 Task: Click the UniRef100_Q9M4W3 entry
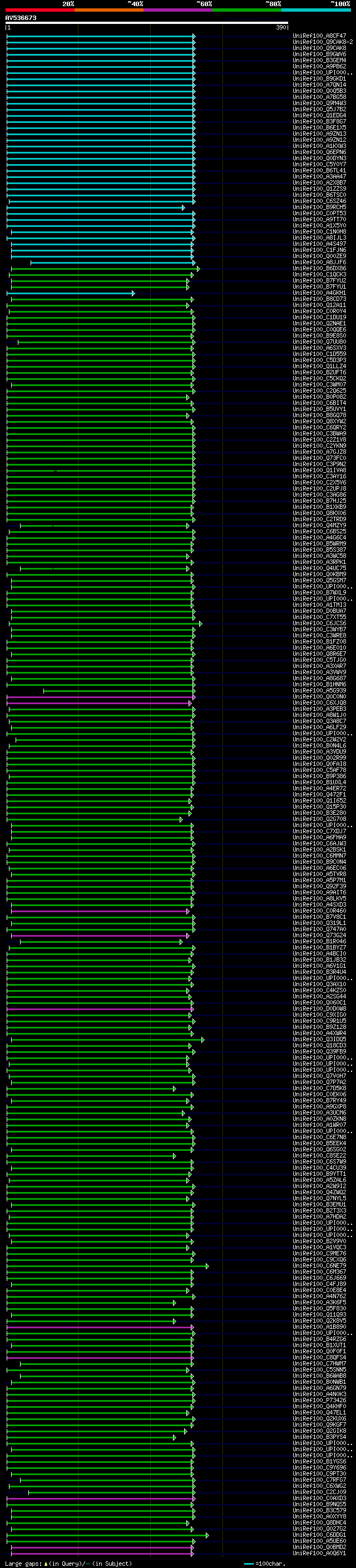click(x=319, y=103)
